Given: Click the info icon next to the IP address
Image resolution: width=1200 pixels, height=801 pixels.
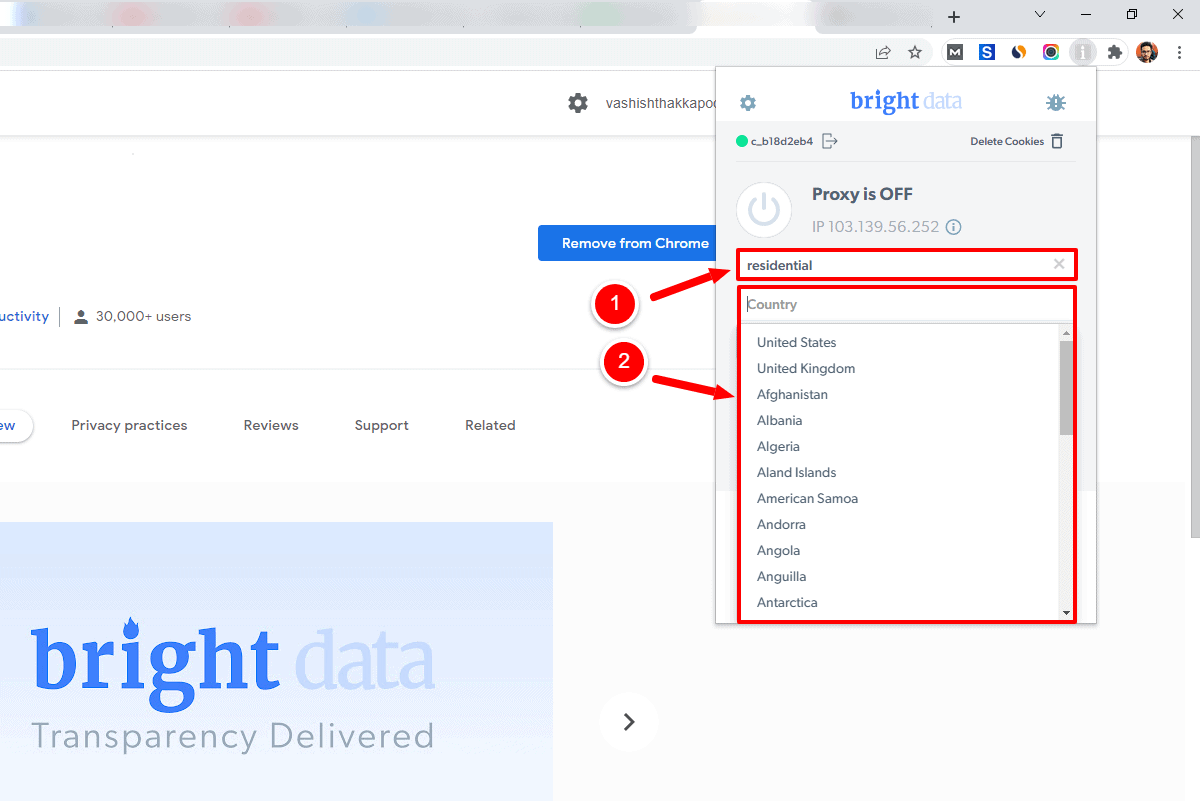Looking at the screenshot, I should 953,227.
